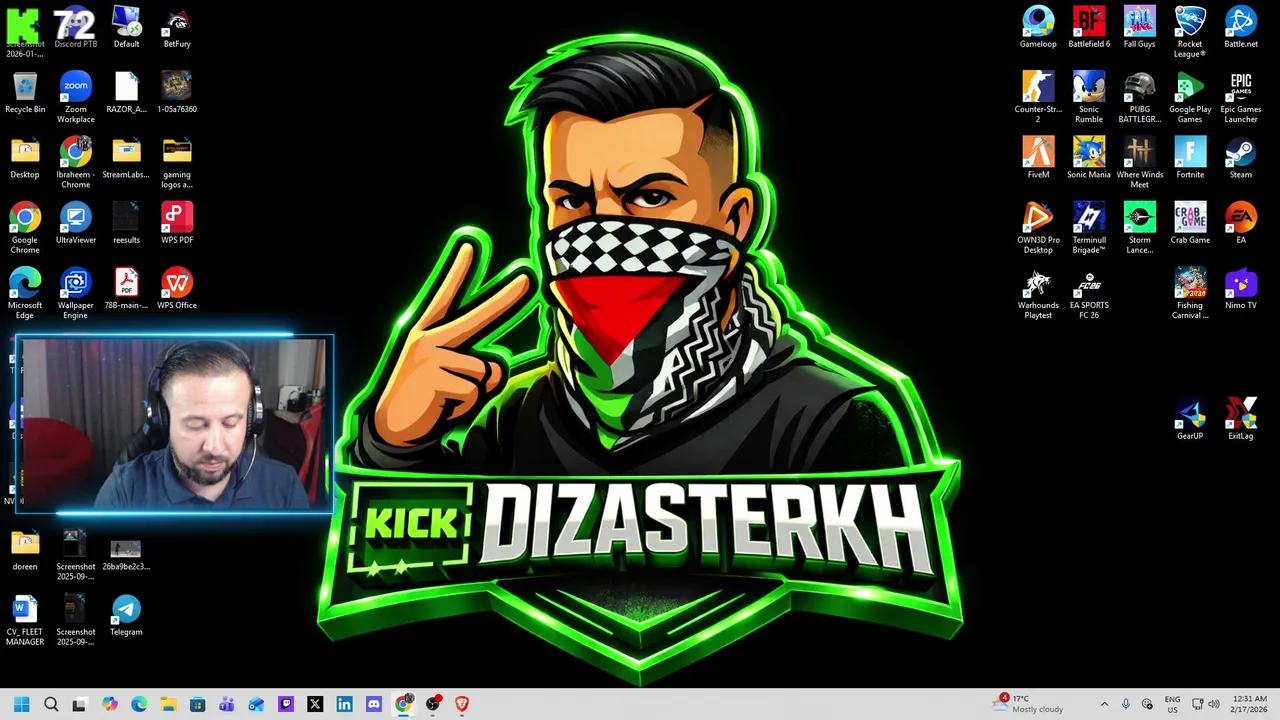Open LinkedIn from the taskbar
The height and width of the screenshot is (720, 1280).
(x=344, y=704)
